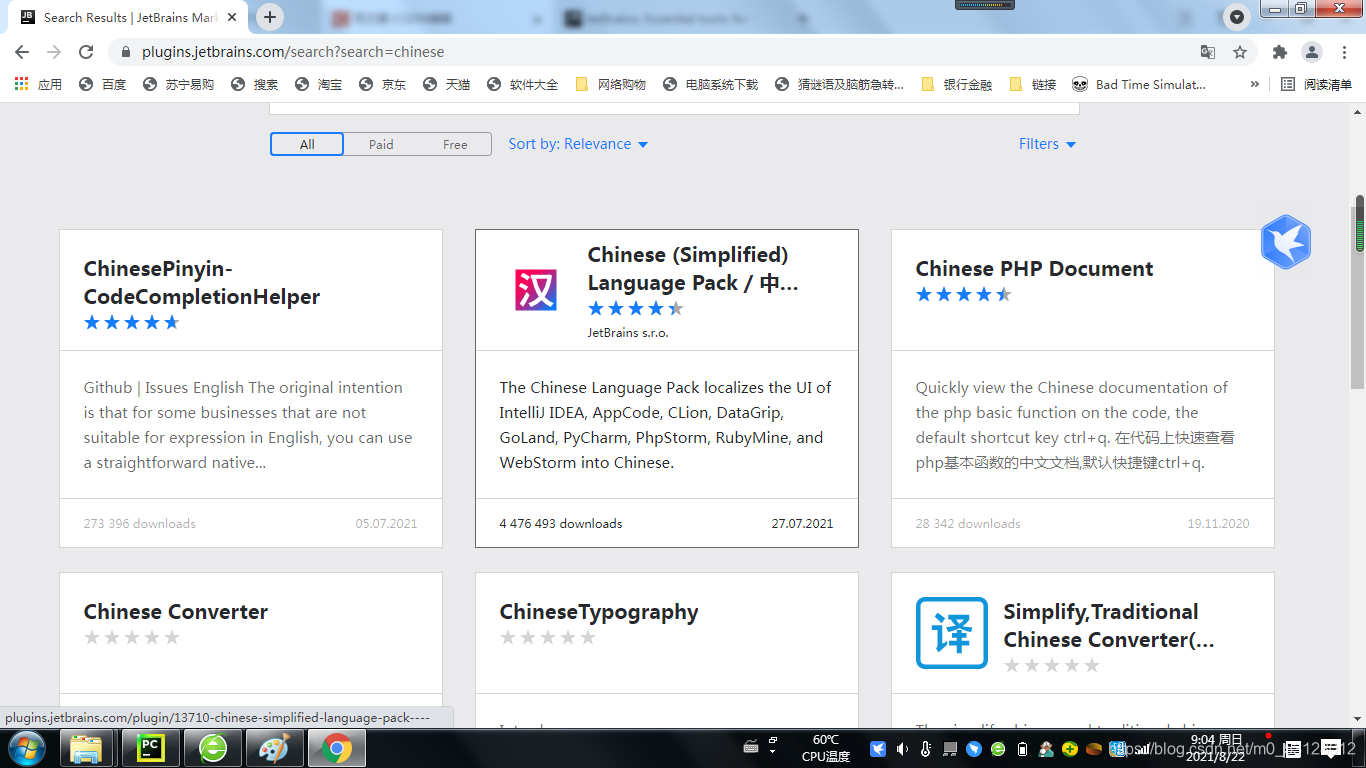Click the blue bird floating widget icon

[x=1286, y=242]
